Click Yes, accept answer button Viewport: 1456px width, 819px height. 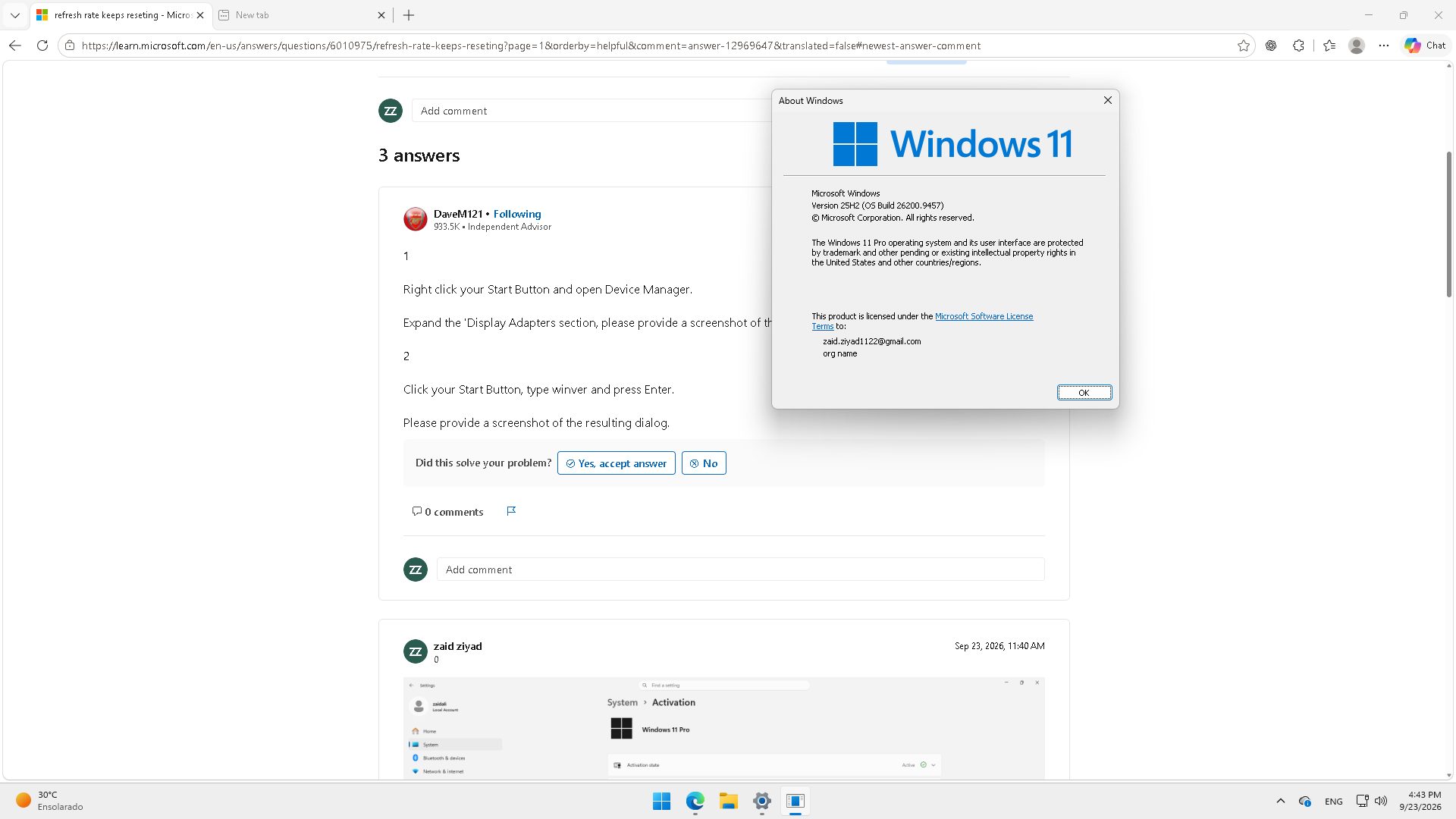pyautogui.click(x=616, y=463)
